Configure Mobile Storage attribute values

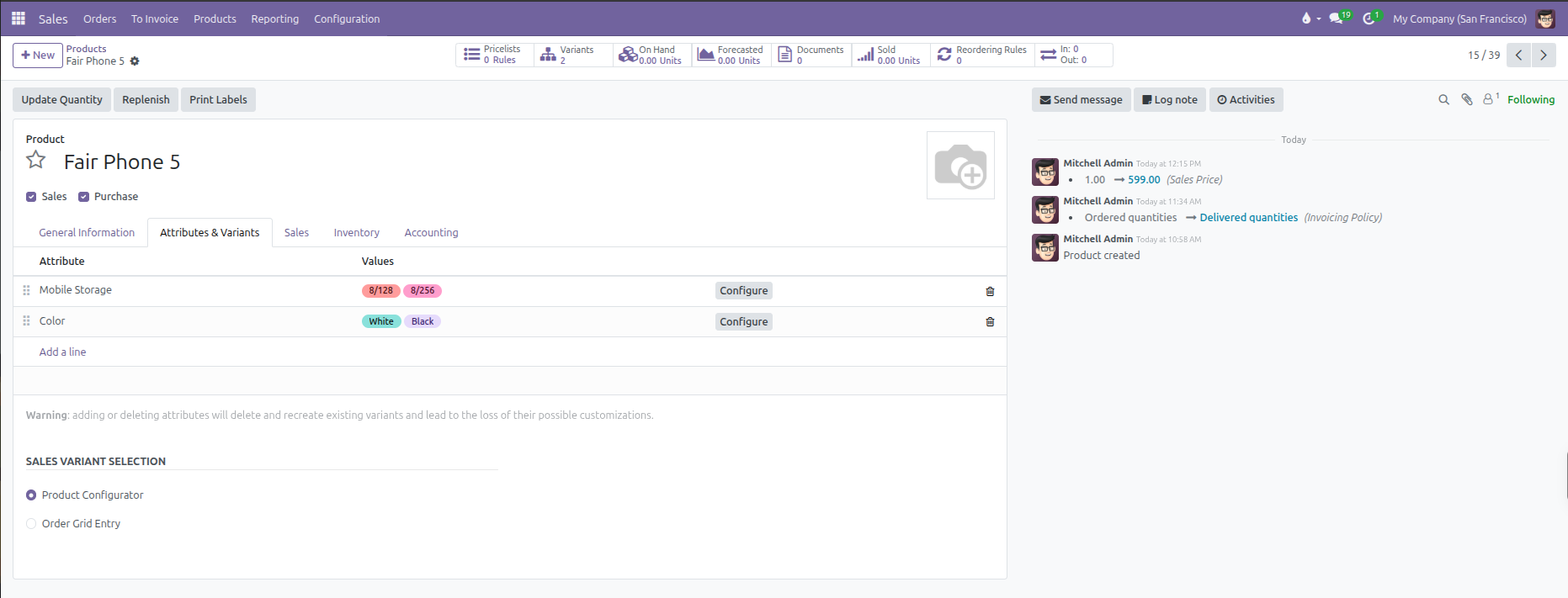(x=744, y=290)
